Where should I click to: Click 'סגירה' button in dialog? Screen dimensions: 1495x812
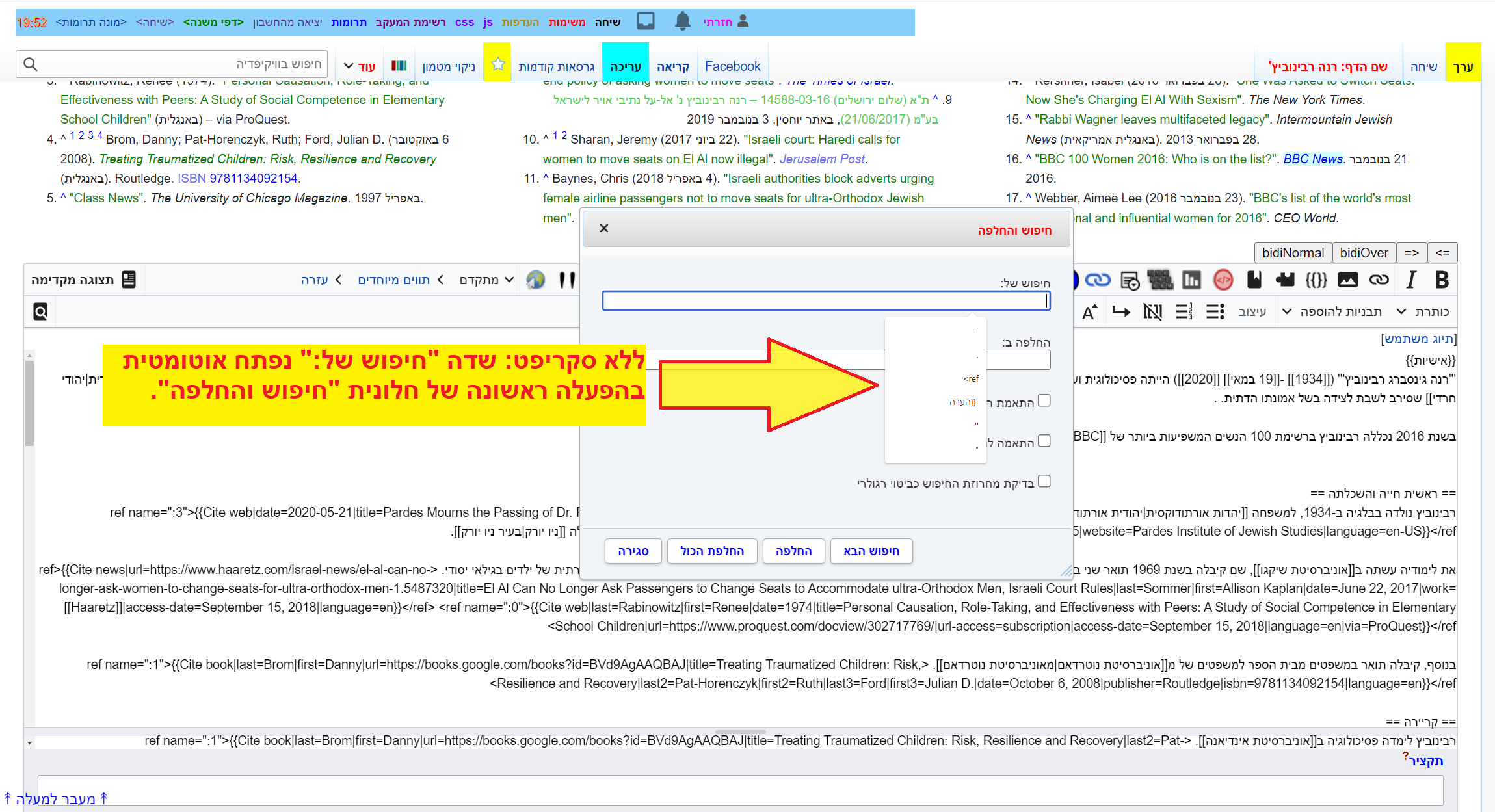point(633,551)
